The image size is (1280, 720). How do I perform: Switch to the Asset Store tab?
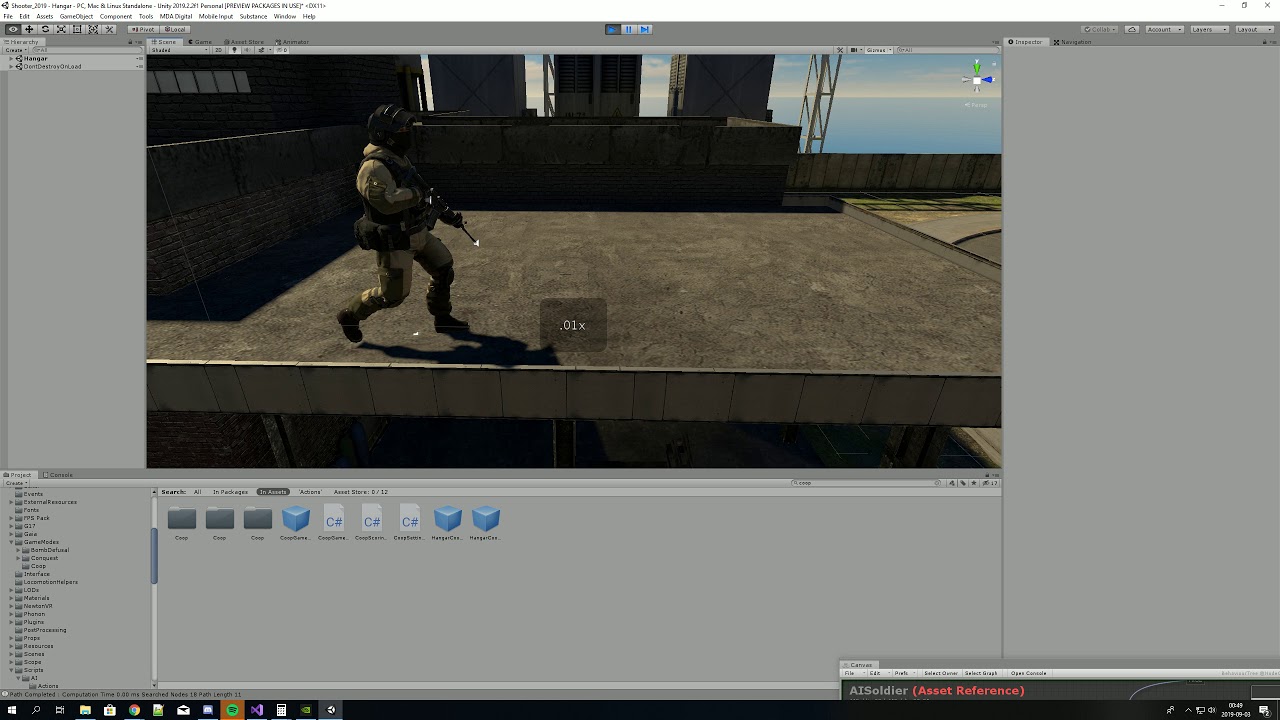[246, 42]
